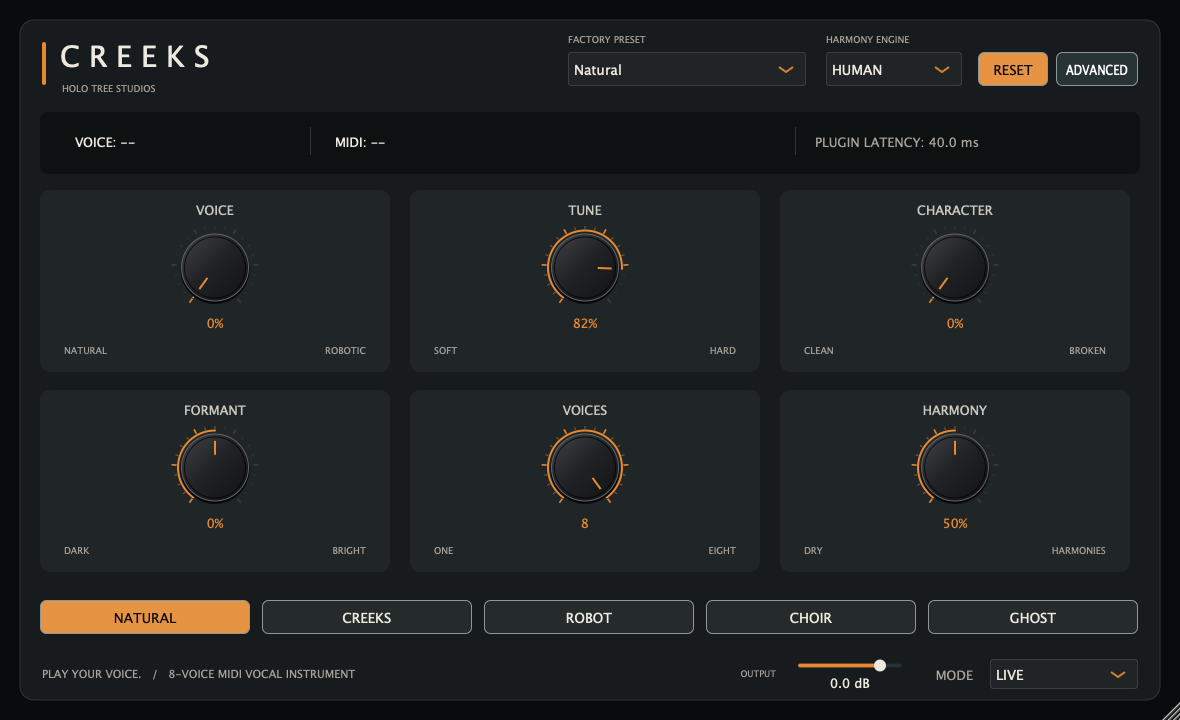1180x720 pixels.
Task: Click the SOFT label in TUNE panel
Action: click(446, 351)
